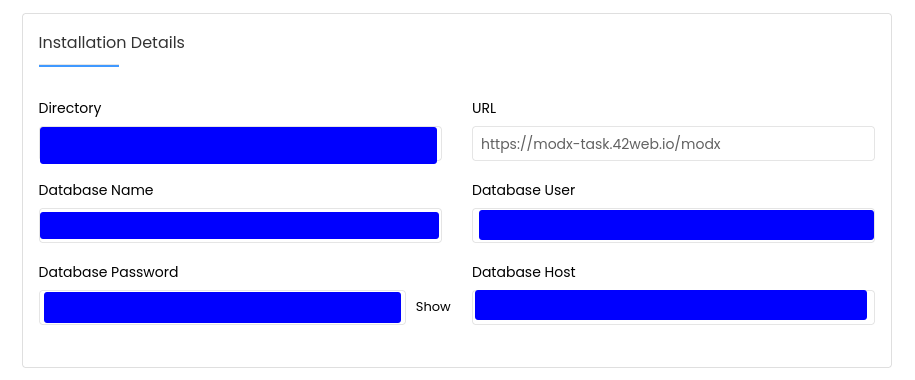Viewport: 915px width, 380px height.
Task: Click the https://modx-task.42web.io/modx text
Action: click(600, 144)
